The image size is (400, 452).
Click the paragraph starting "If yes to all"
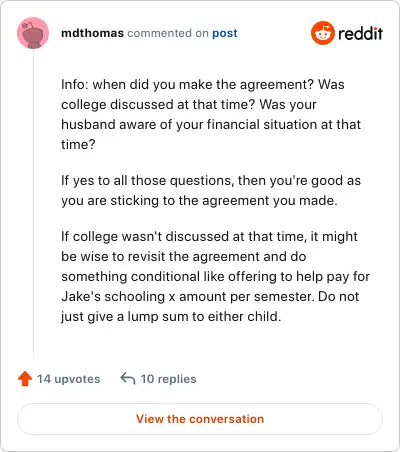point(211,190)
